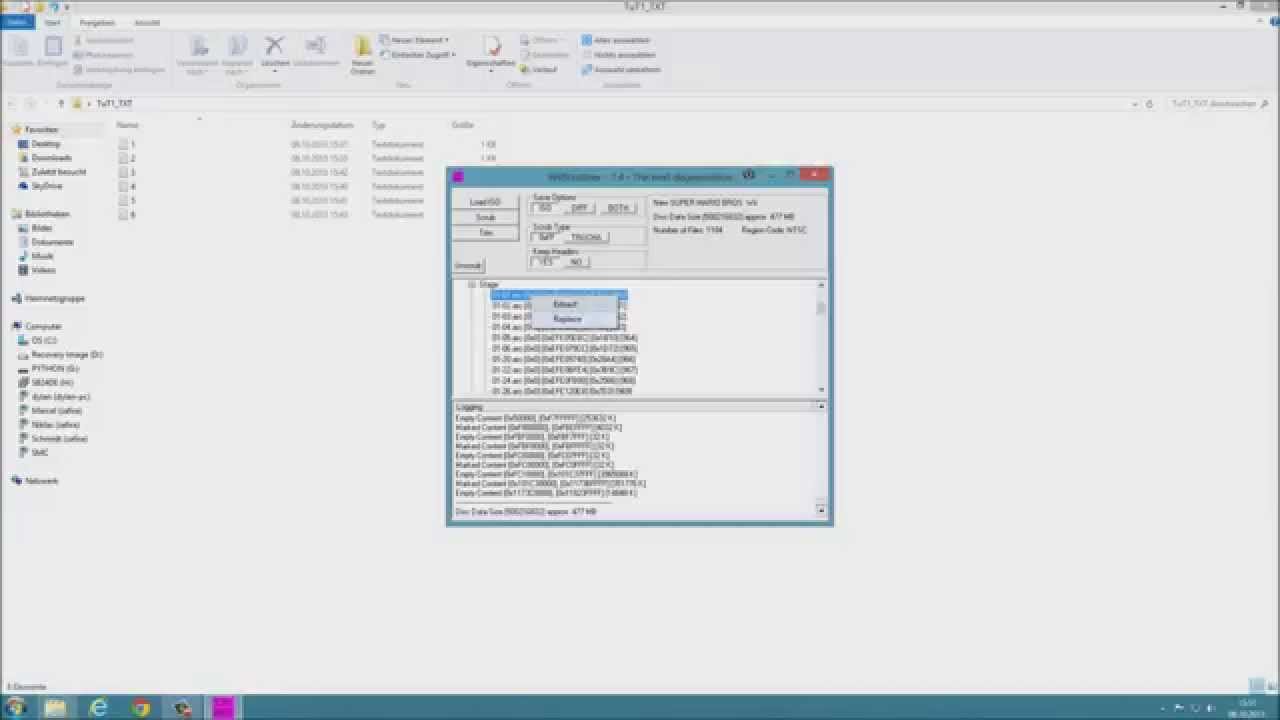
Task: Open the Einfacher Zugriff dropdown
Action: coord(418,55)
